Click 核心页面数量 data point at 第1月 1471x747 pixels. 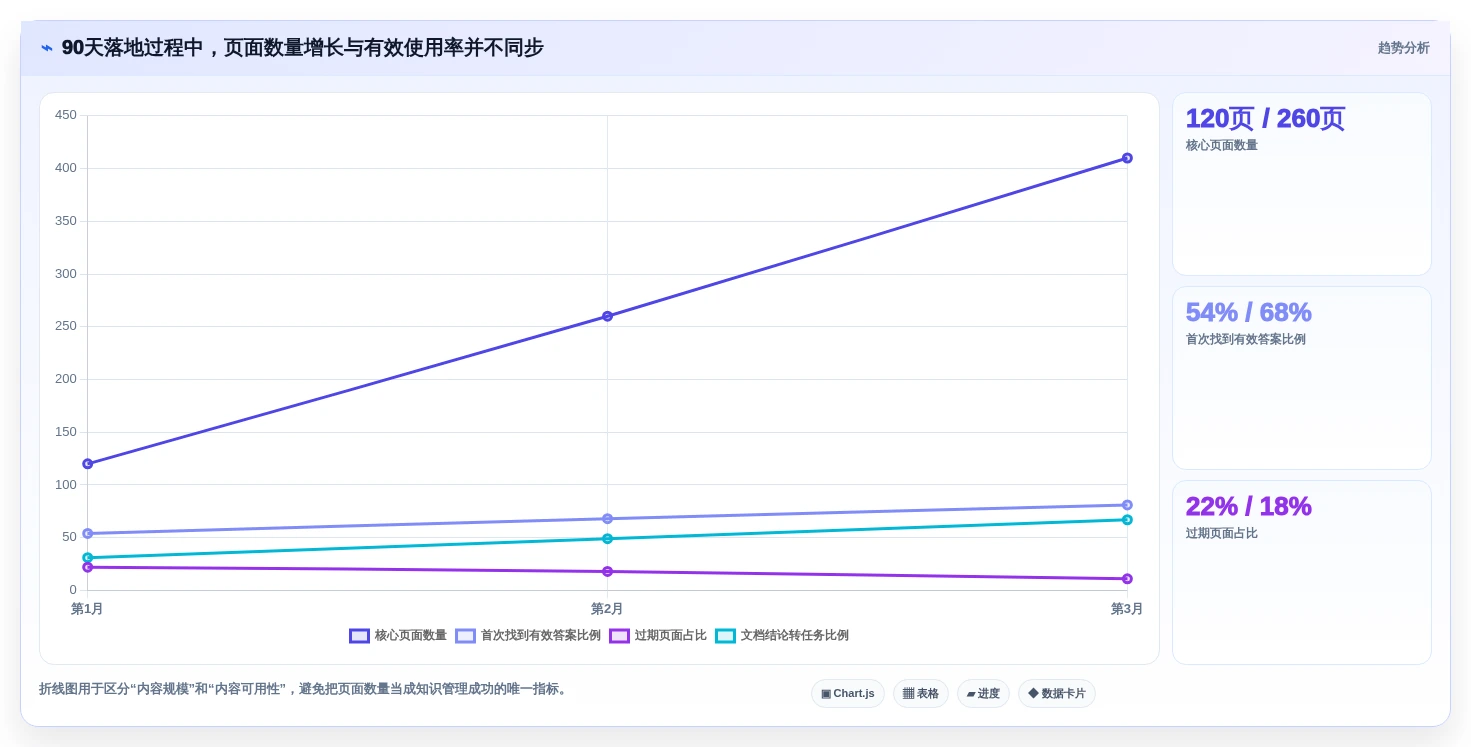point(87,464)
